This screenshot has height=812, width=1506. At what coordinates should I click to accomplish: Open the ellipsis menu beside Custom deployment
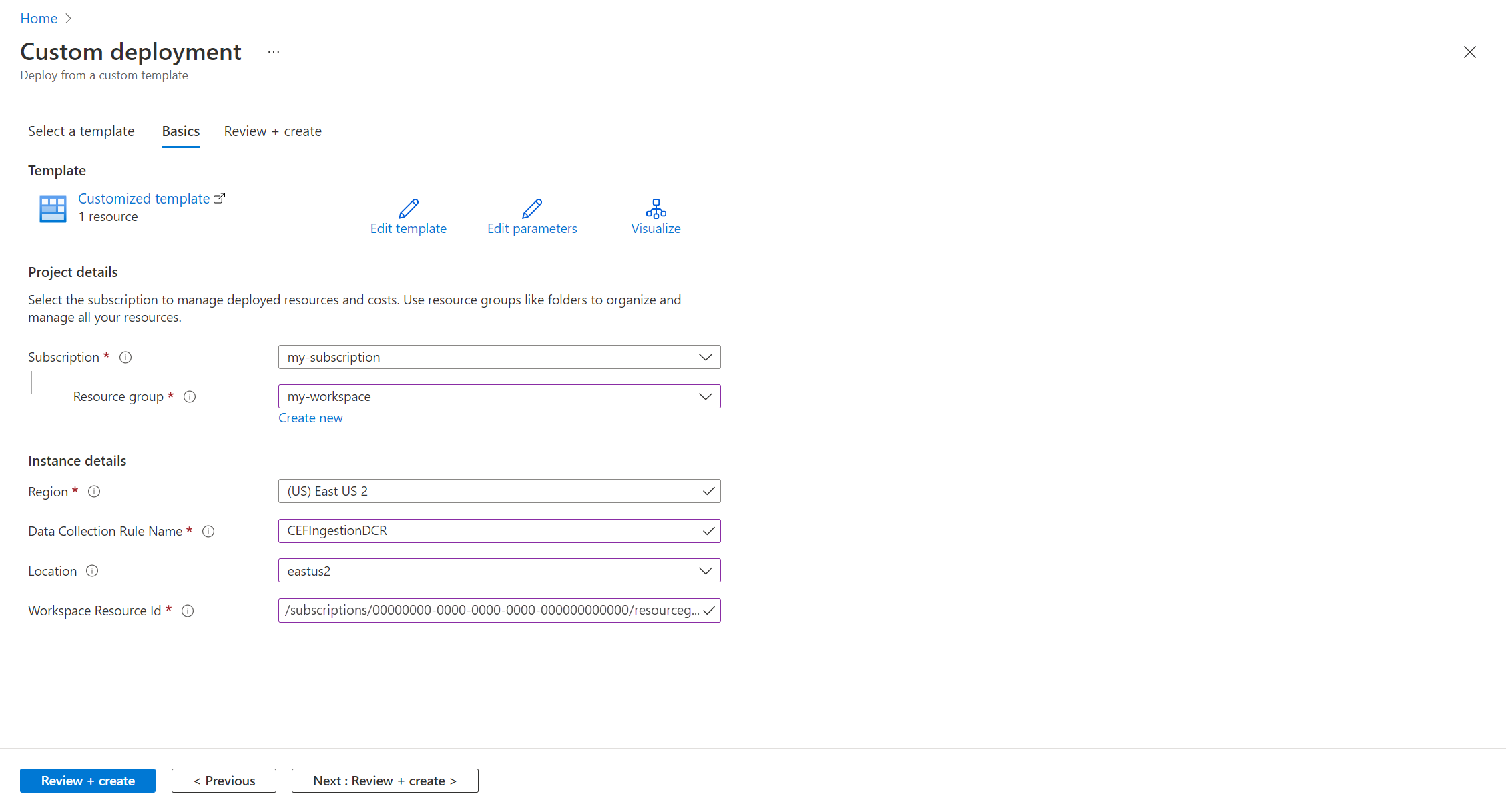[x=274, y=52]
